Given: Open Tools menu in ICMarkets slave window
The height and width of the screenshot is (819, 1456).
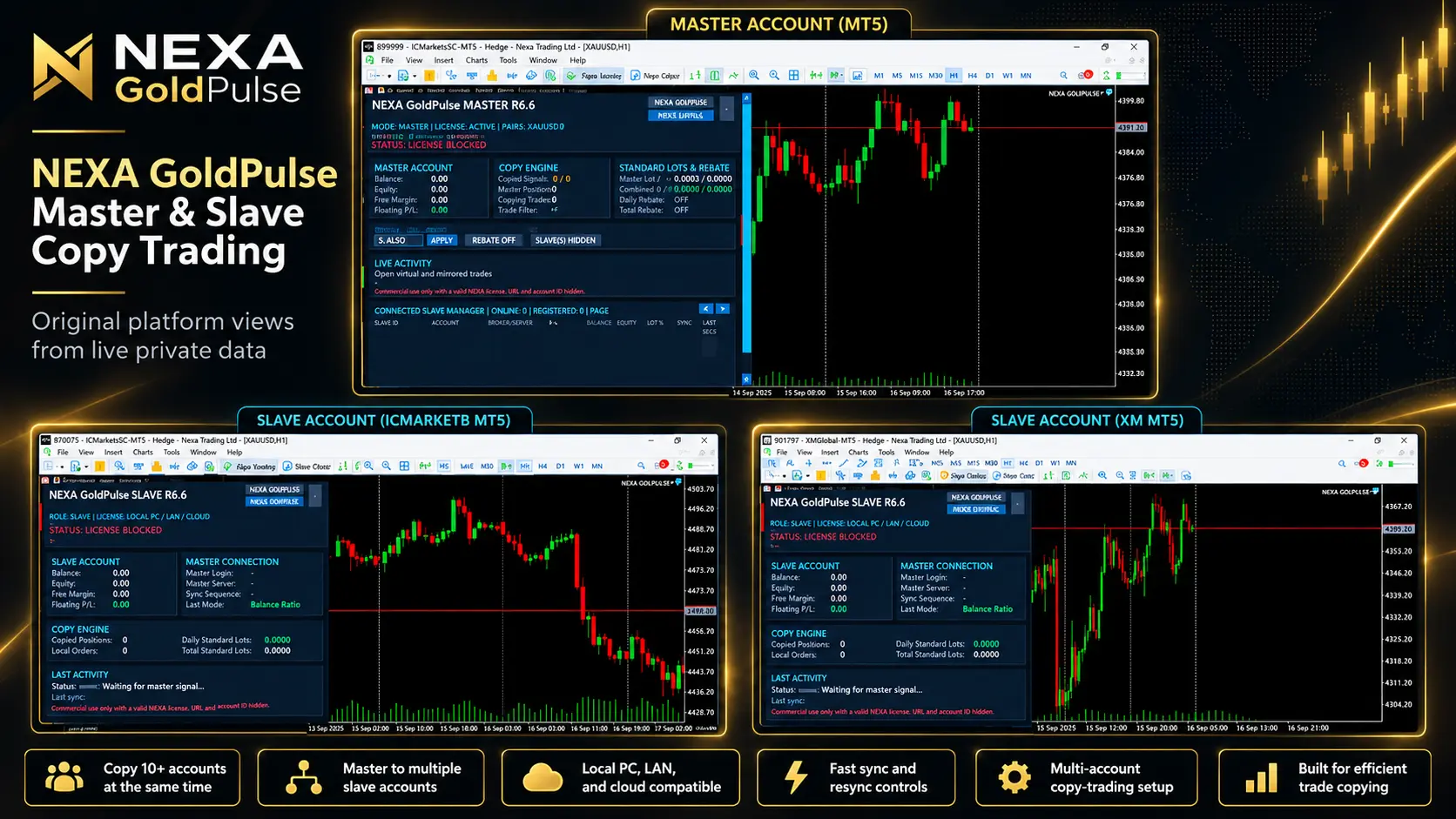Looking at the screenshot, I should coord(172,452).
